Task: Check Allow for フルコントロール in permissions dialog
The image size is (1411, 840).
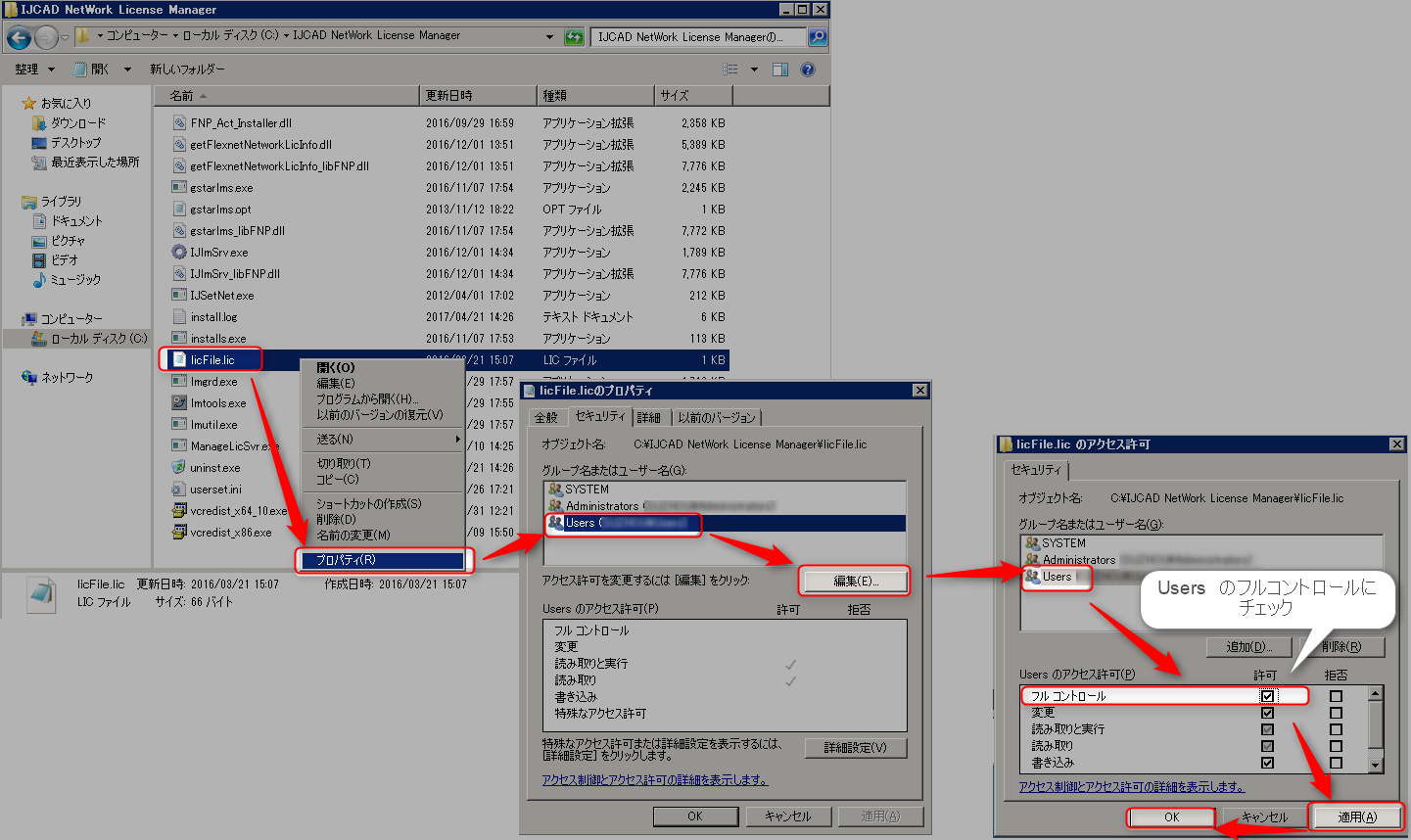Action: coord(1267,696)
